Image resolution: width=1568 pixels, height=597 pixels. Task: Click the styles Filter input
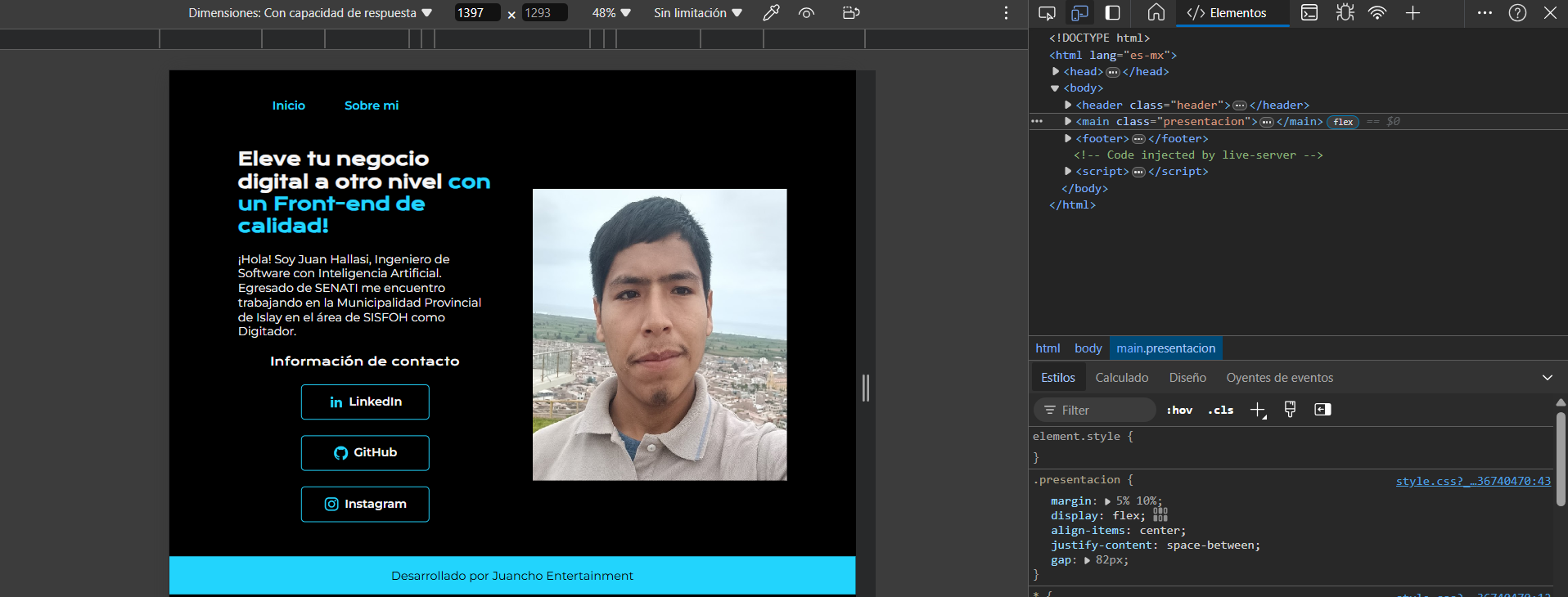coord(1095,410)
